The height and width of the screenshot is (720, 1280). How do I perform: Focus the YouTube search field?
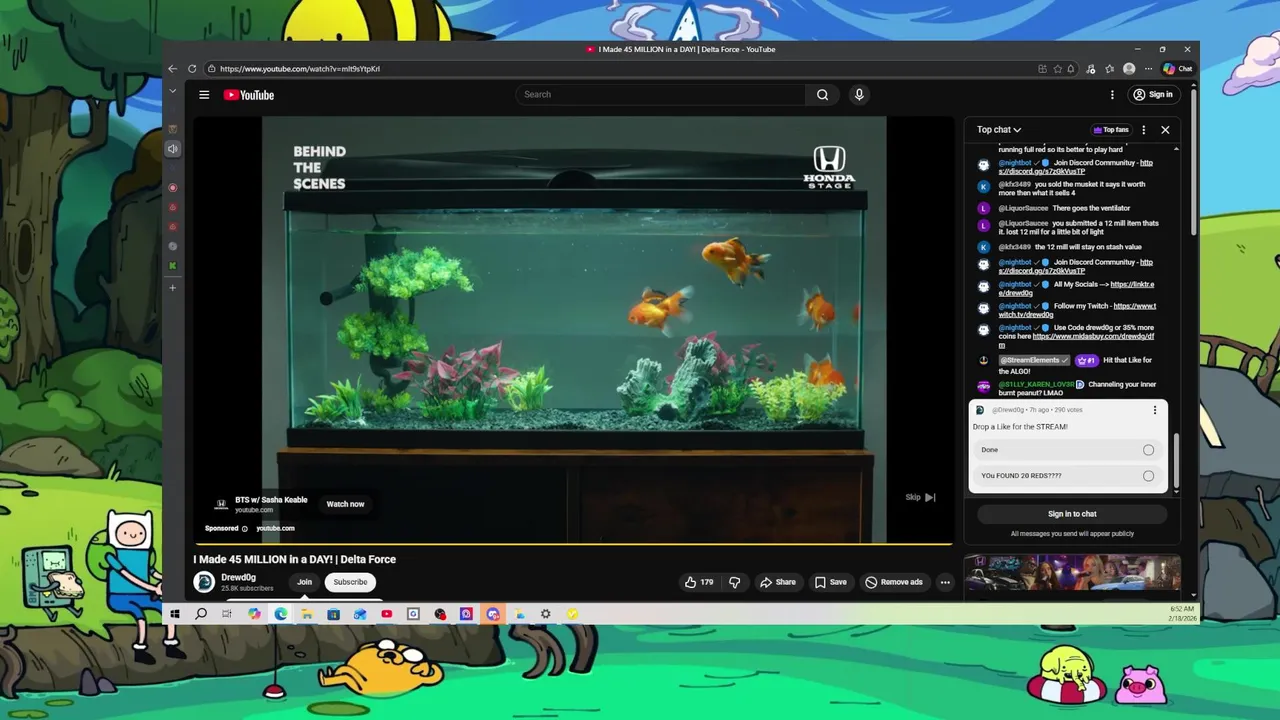coord(661,95)
